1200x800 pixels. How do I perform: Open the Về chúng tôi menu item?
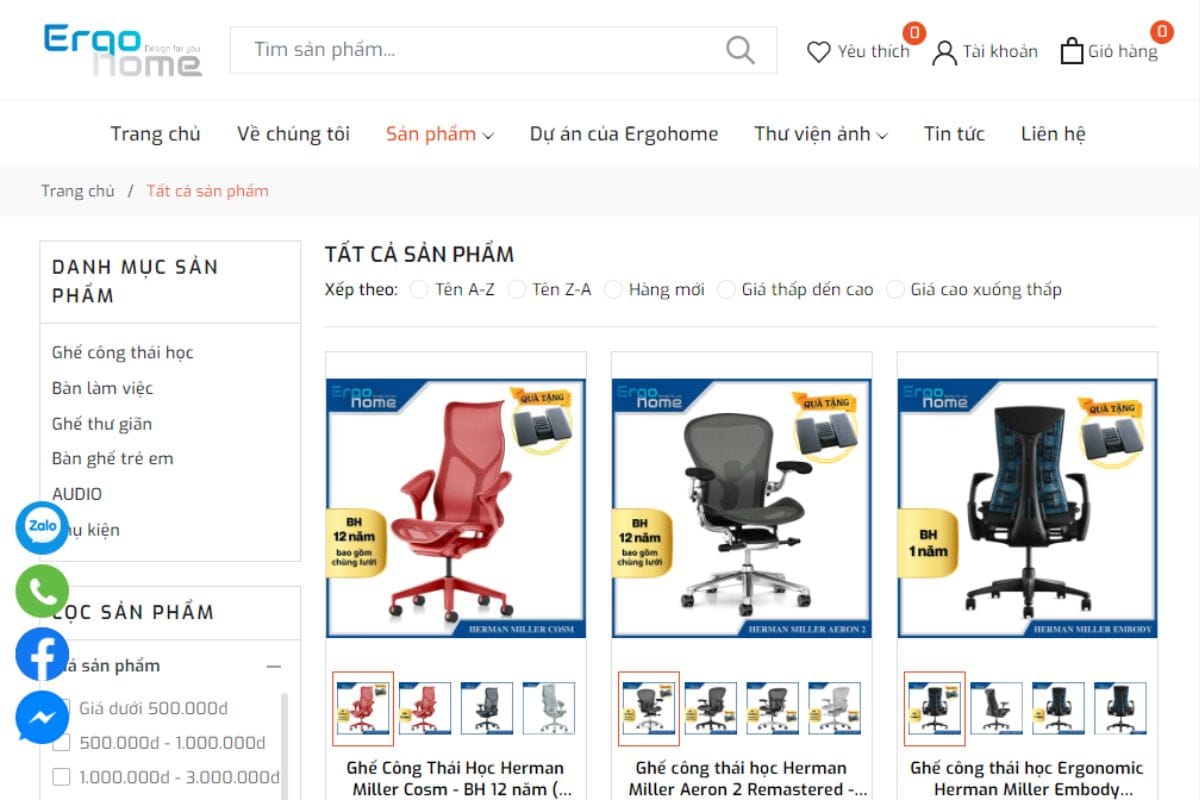pos(293,134)
